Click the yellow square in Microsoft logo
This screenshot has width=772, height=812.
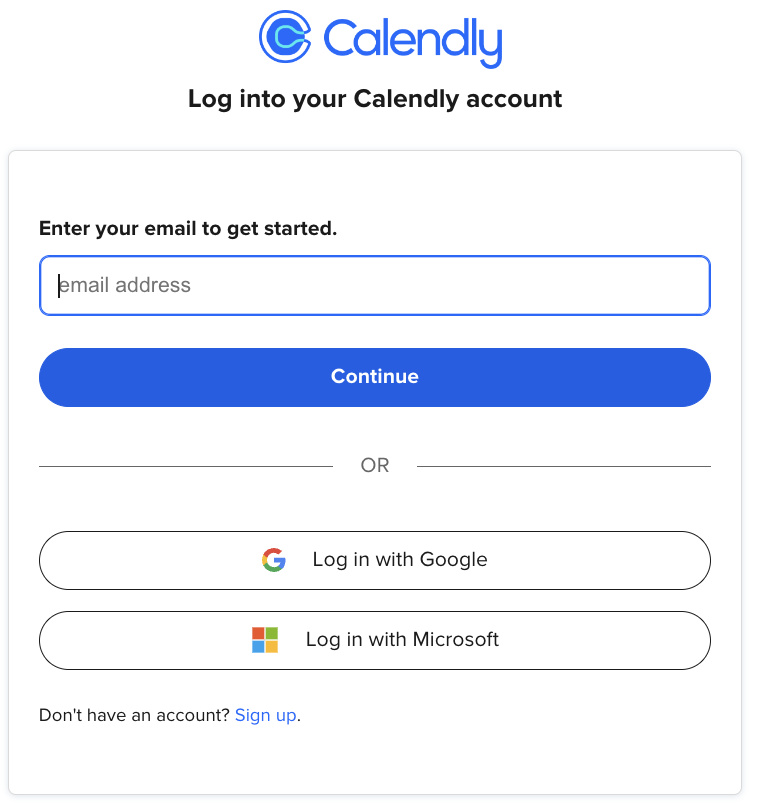click(x=272, y=647)
